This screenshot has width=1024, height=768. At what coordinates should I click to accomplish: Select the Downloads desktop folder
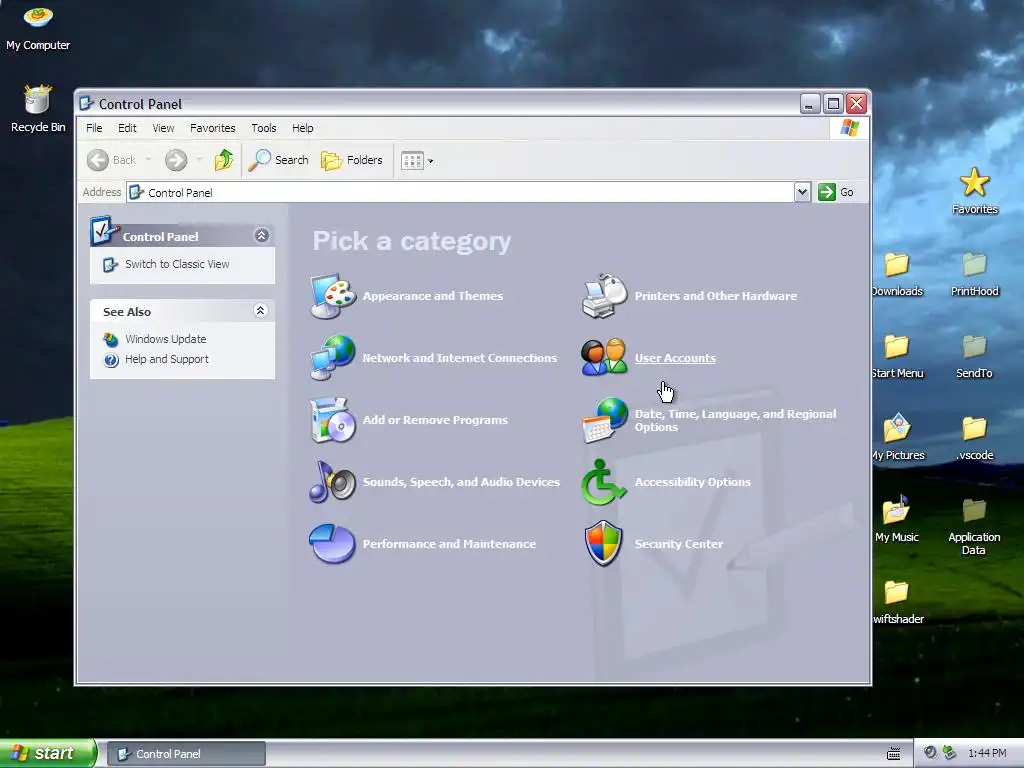(897, 274)
